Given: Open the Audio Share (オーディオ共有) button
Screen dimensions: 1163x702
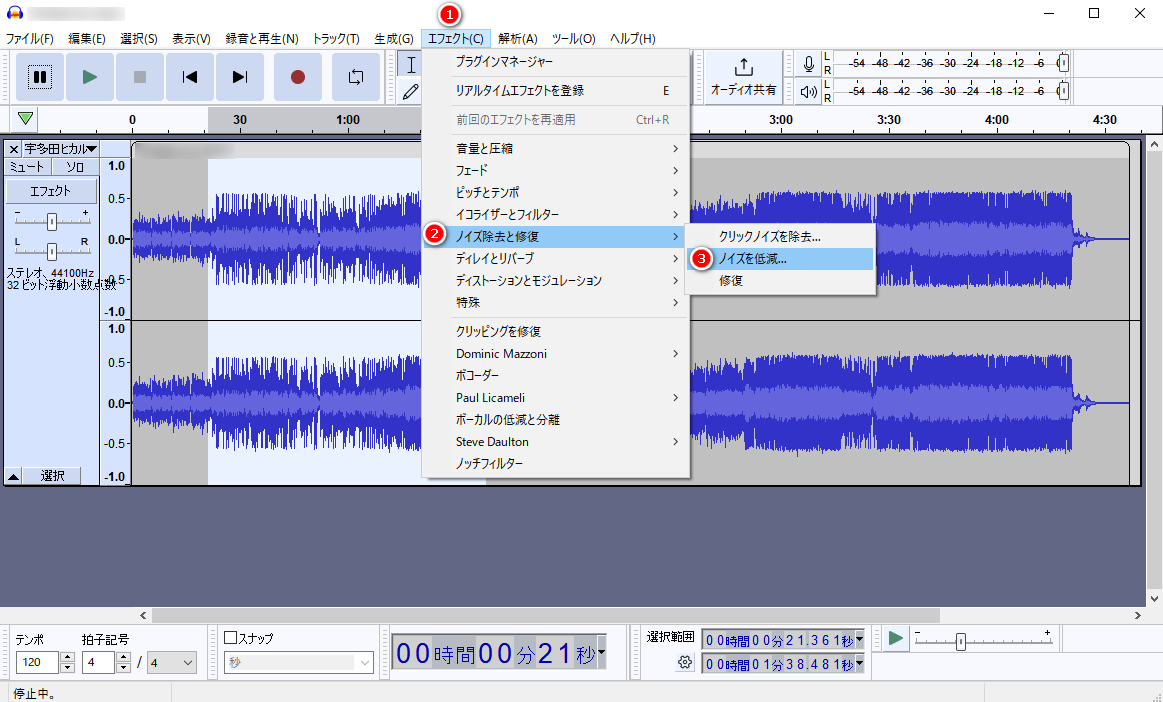Looking at the screenshot, I should tap(743, 77).
